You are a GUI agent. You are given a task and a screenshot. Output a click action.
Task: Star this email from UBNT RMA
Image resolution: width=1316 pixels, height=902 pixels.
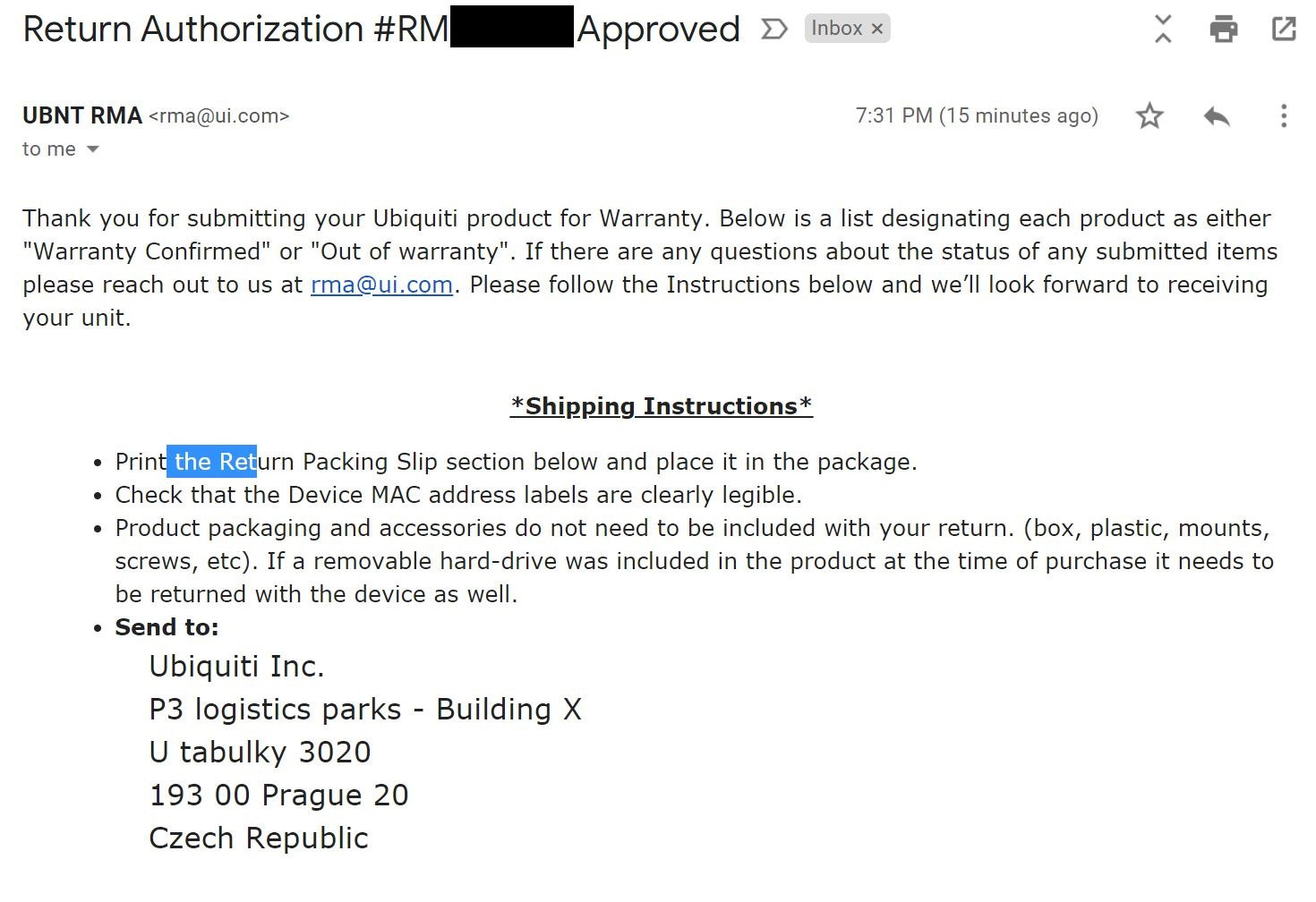1149,116
